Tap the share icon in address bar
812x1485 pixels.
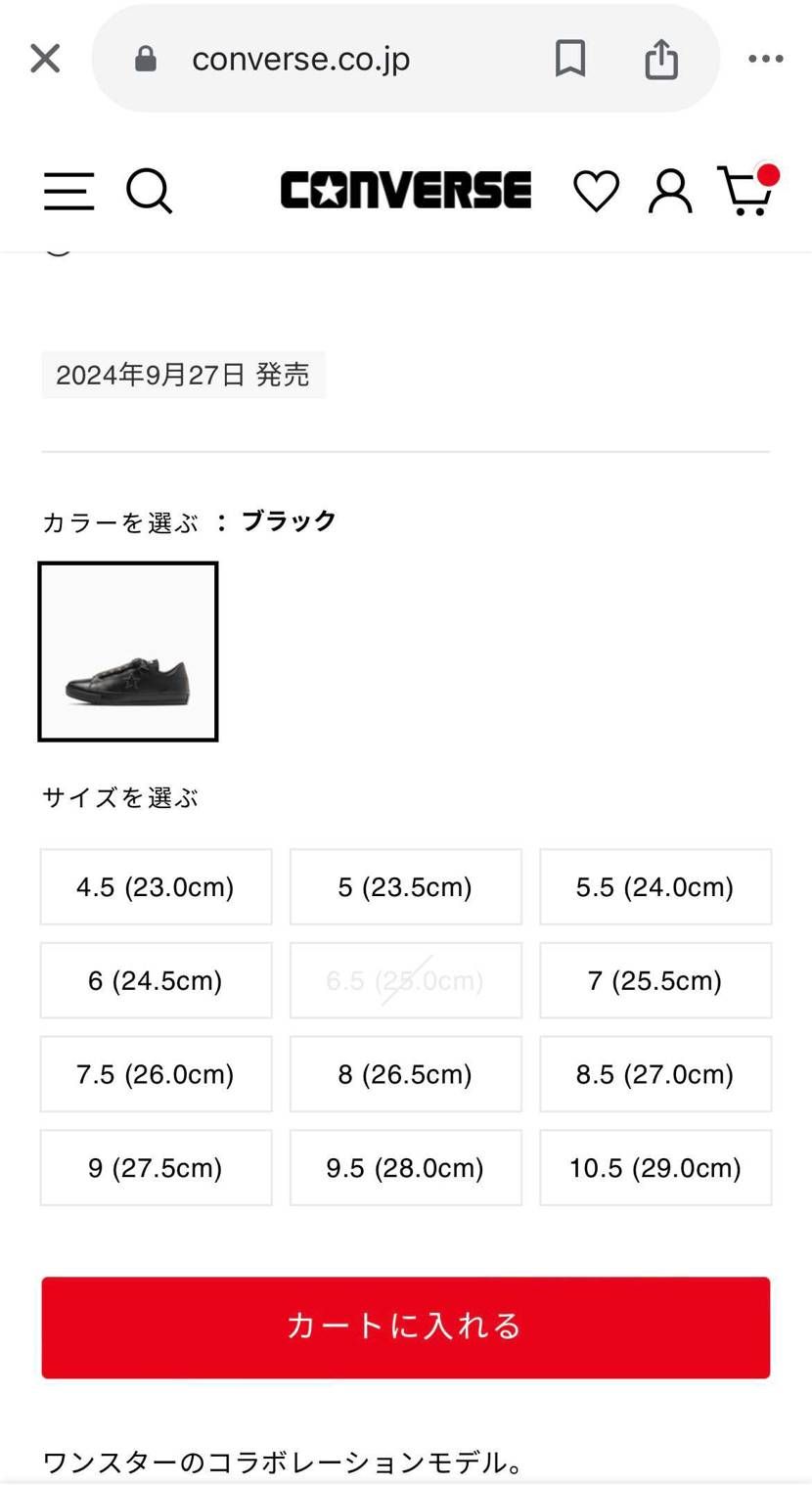coord(661,59)
